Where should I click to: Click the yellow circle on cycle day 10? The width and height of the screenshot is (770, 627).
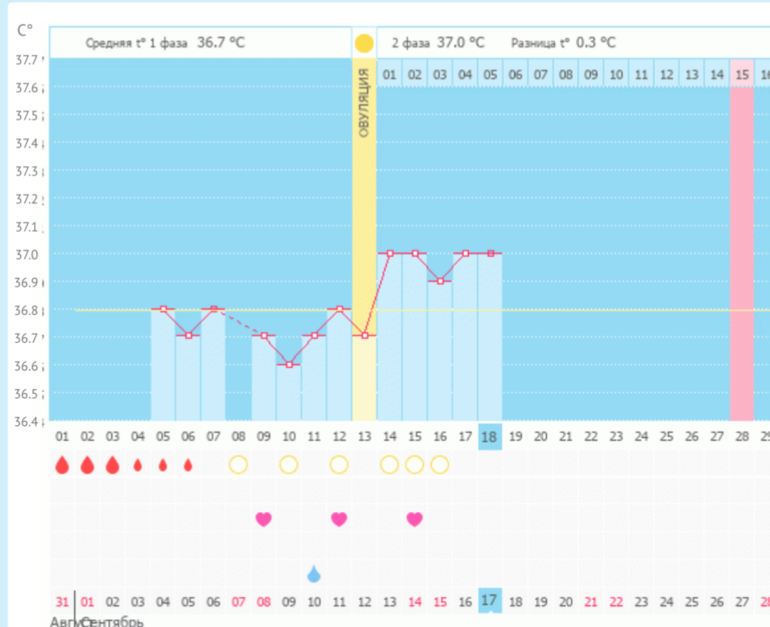(288, 465)
